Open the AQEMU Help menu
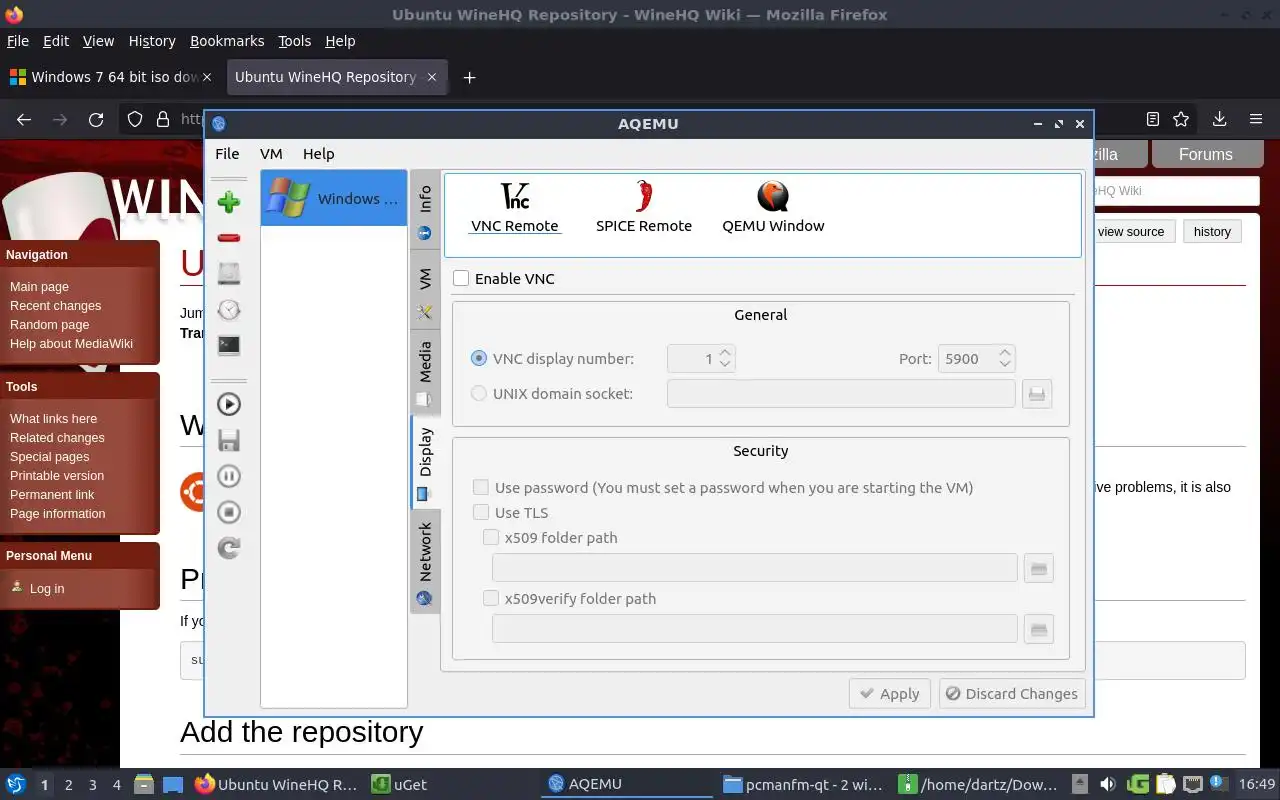 coord(318,153)
